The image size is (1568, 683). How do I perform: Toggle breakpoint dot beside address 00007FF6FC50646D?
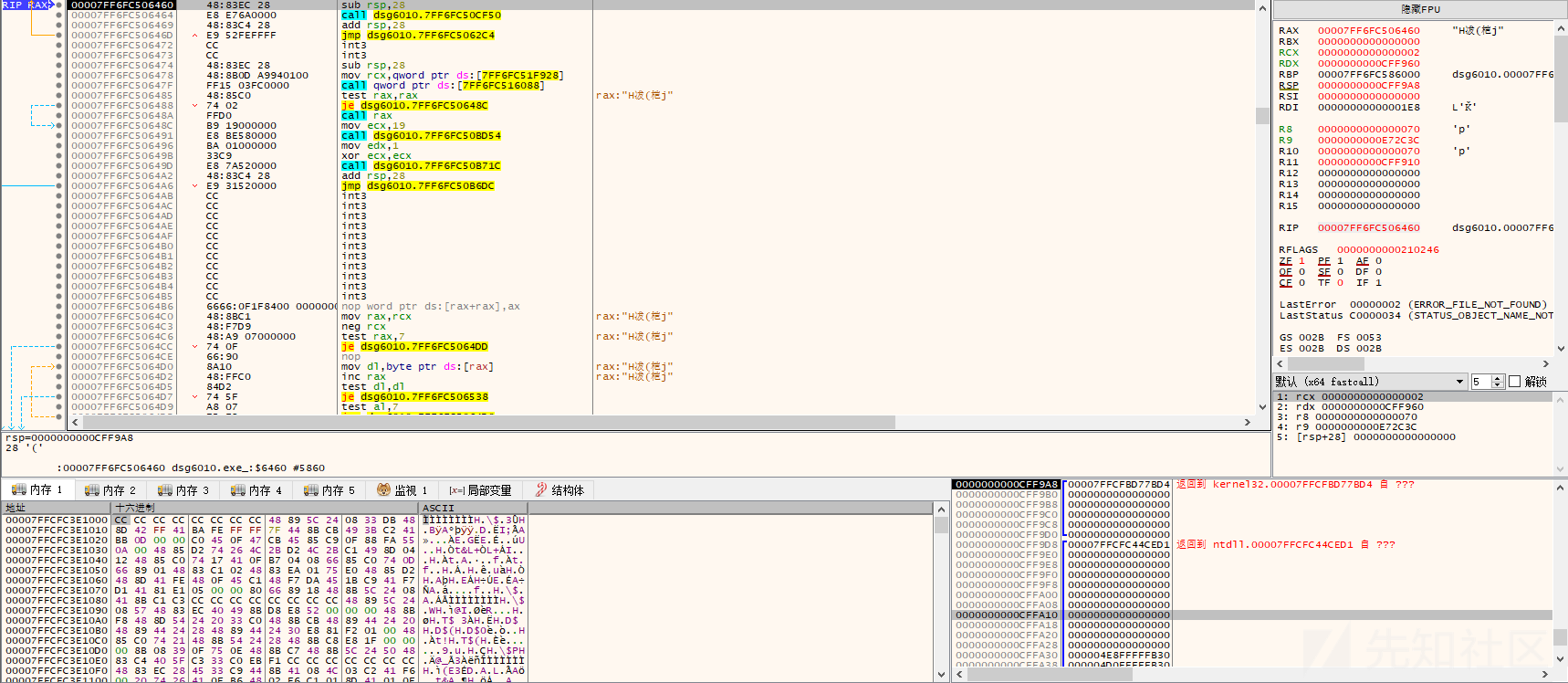tap(59, 36)
